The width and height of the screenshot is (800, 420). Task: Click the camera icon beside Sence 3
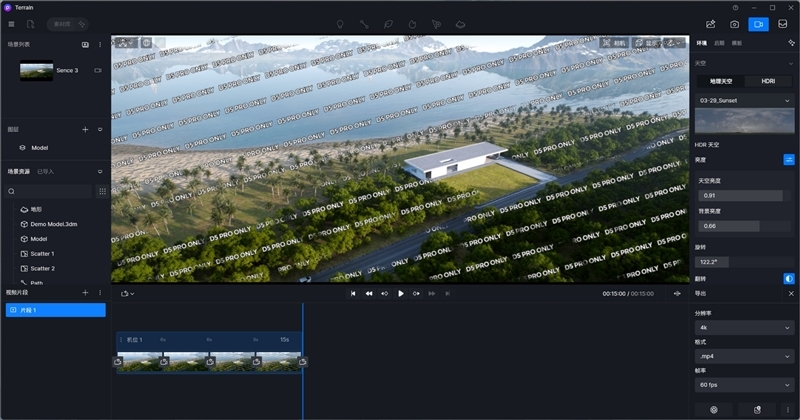98,70
